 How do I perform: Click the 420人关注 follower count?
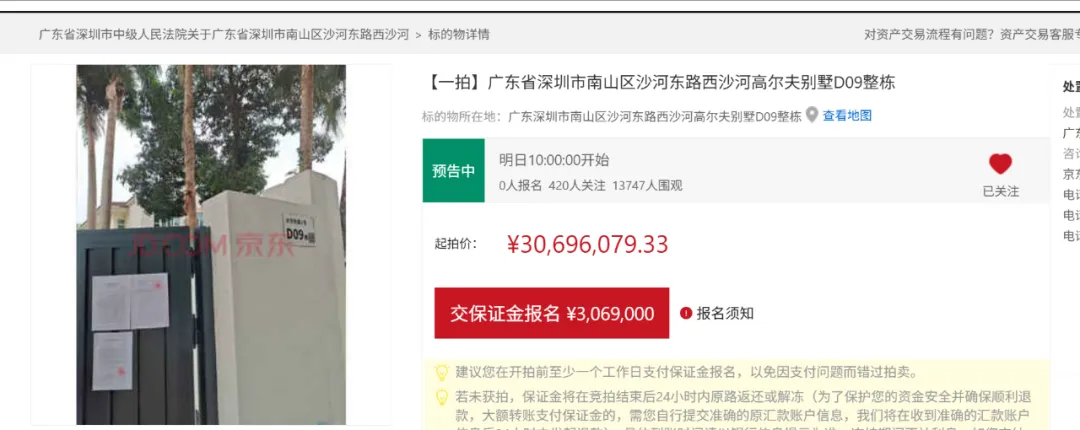(577, 185)
